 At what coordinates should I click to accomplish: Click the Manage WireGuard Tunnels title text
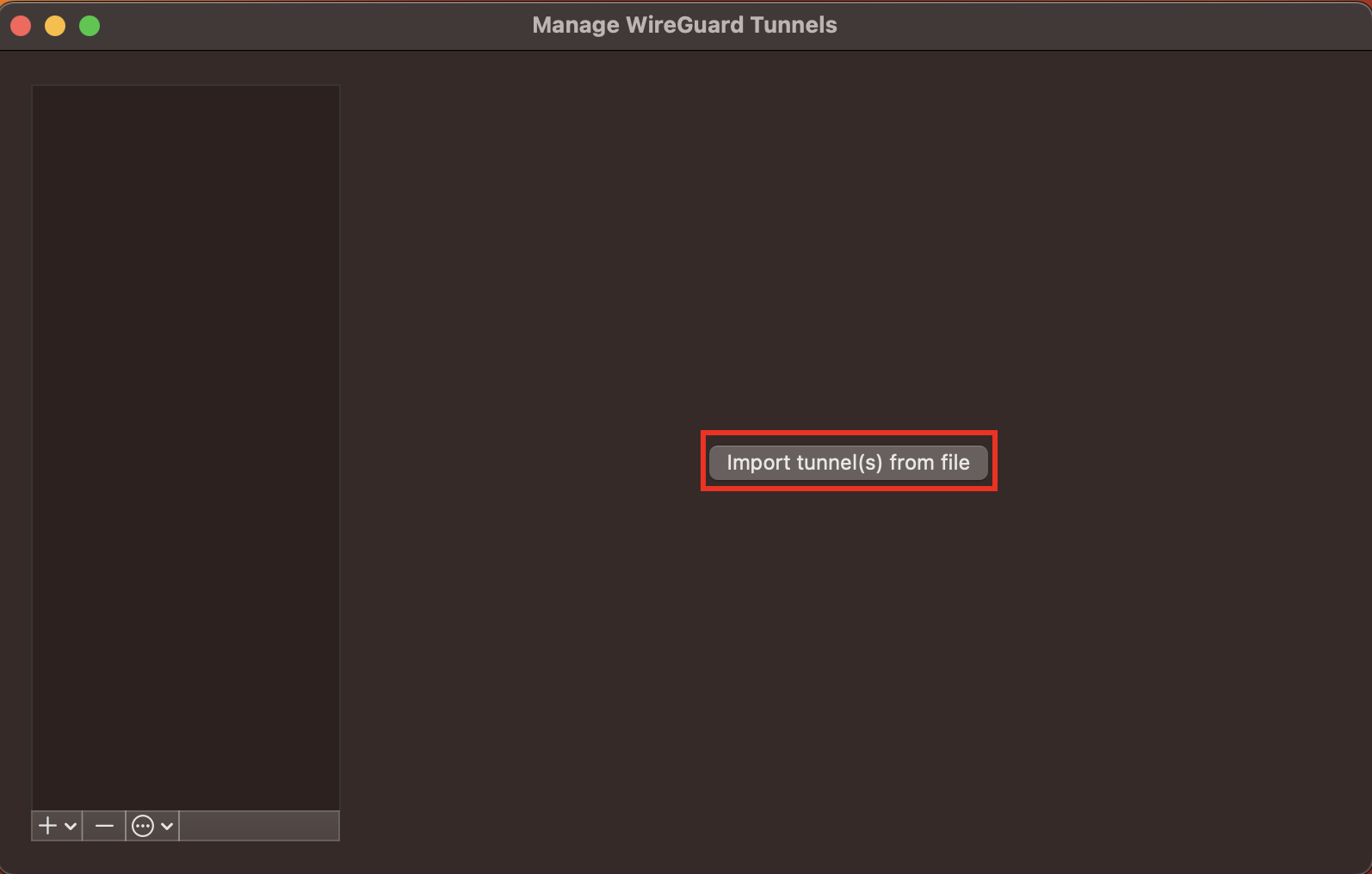click(x=684, y=25)
